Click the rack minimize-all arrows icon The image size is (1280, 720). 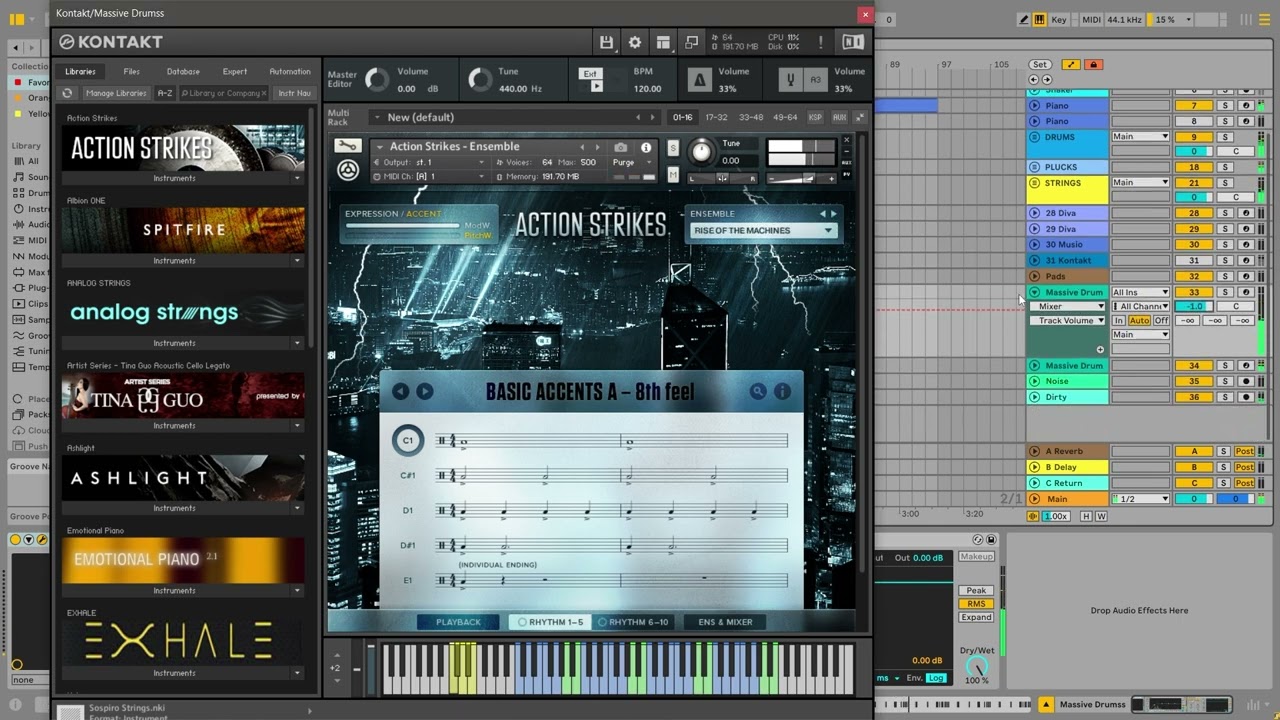(x=859, y=117)
